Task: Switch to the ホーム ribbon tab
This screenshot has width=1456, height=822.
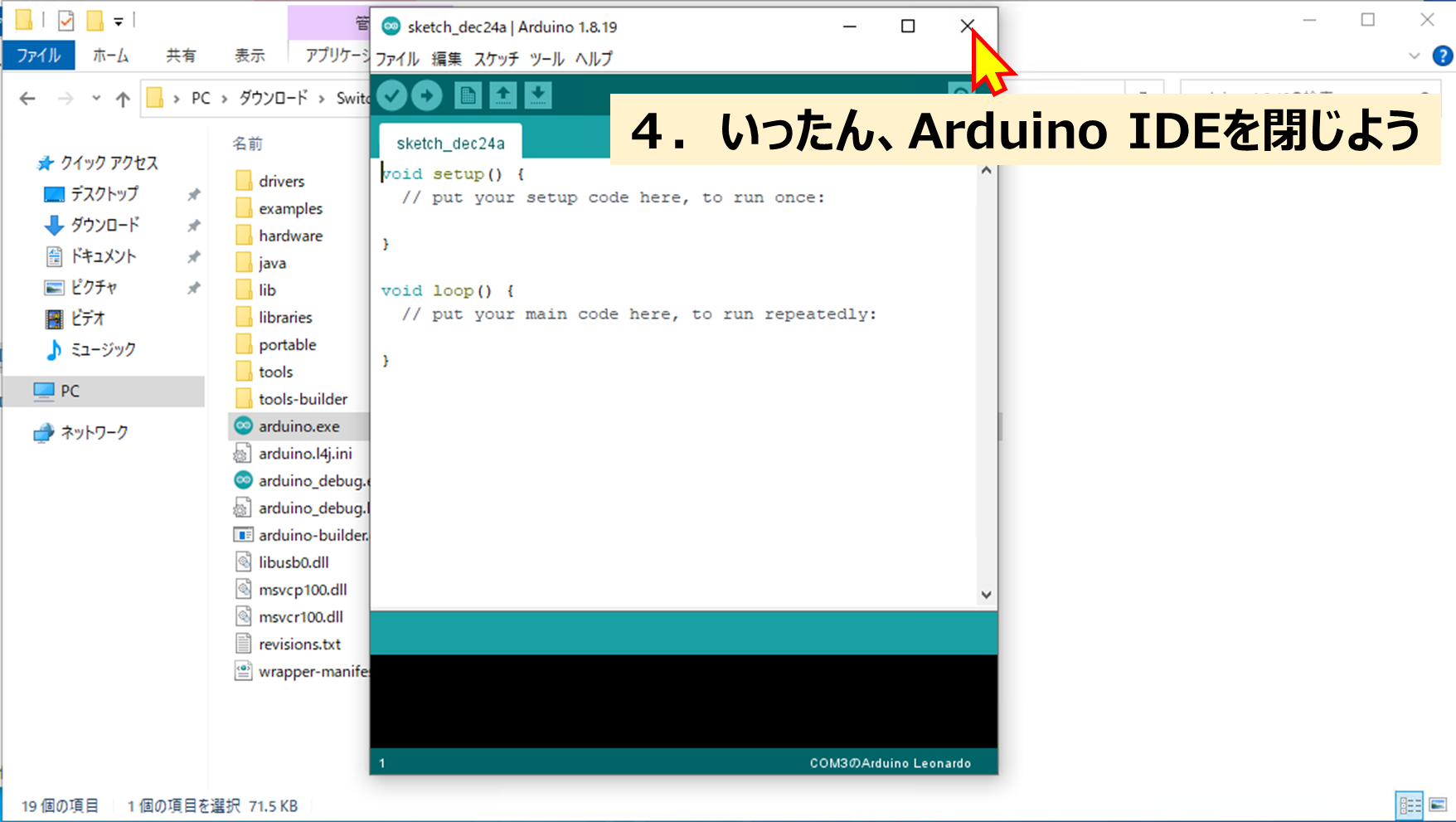Action: (110, 56)
